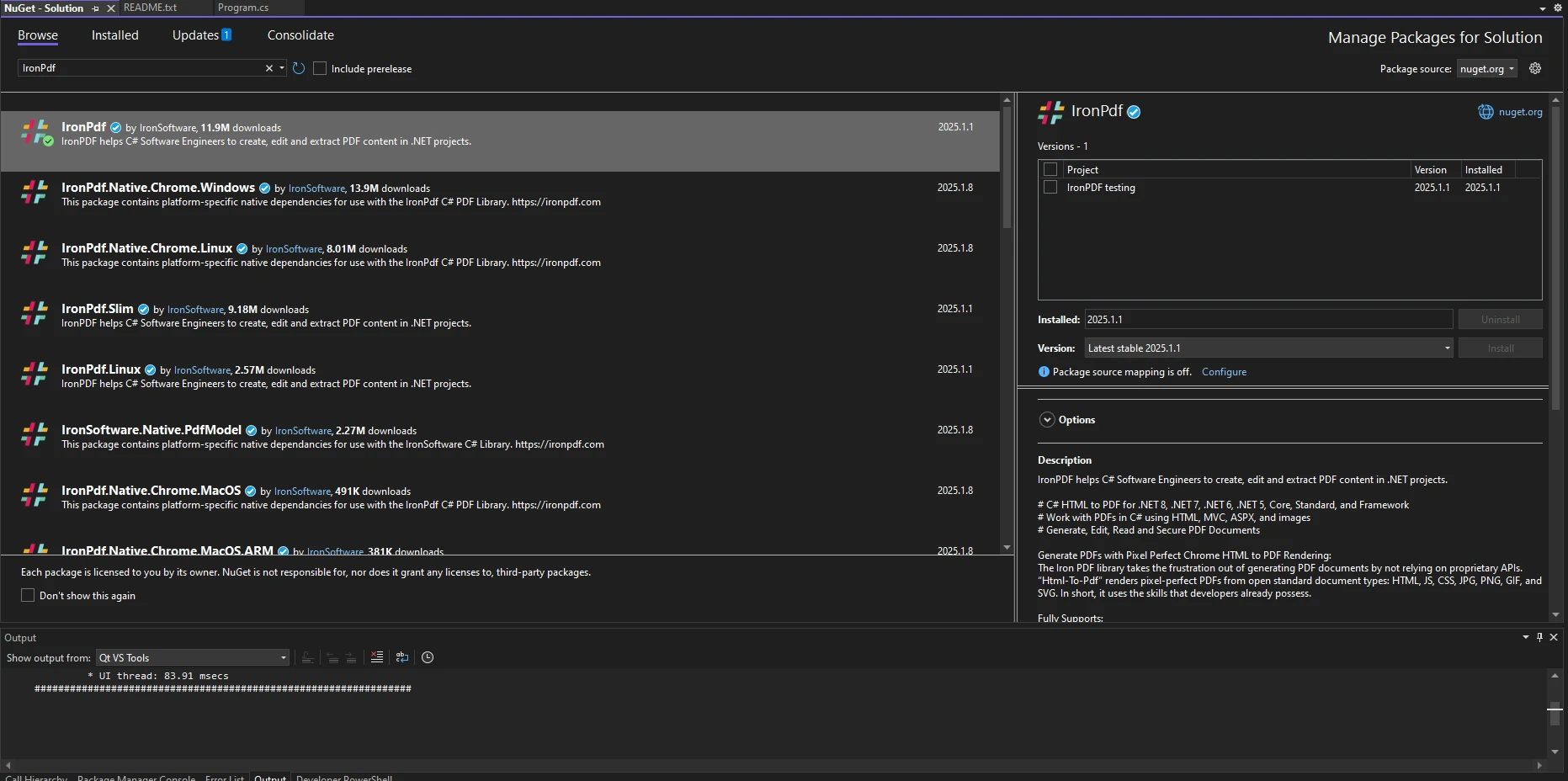Viewport: 1568px width, 781px height.
Task: Open the search history dropdown arrow
Action: [x=282, y=68]
